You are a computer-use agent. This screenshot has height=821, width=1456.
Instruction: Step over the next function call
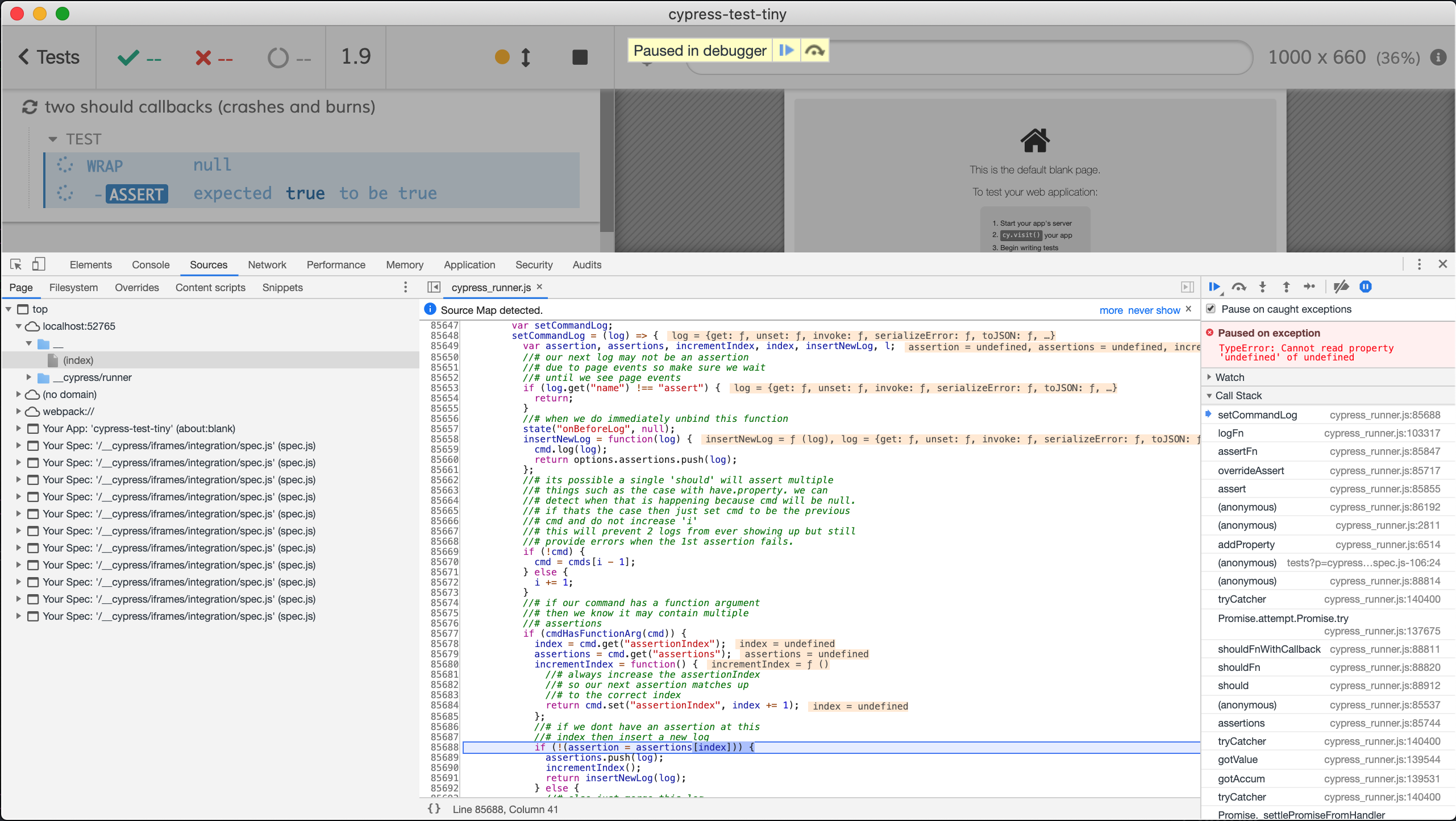pos(1239,287)
